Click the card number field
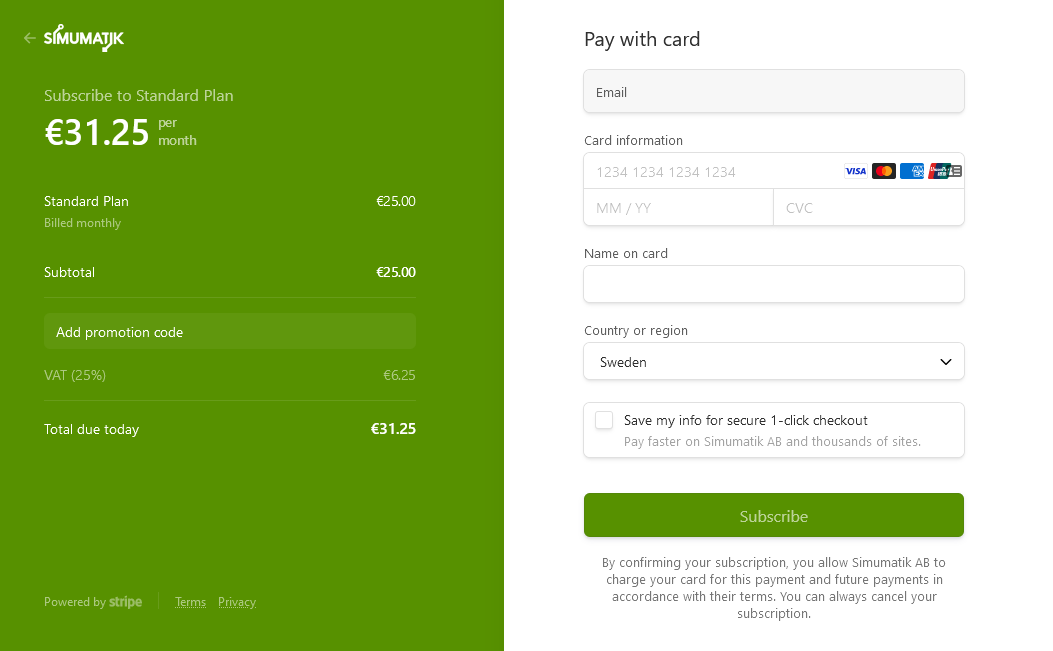 pyautogui.click(x=710, y=172)
